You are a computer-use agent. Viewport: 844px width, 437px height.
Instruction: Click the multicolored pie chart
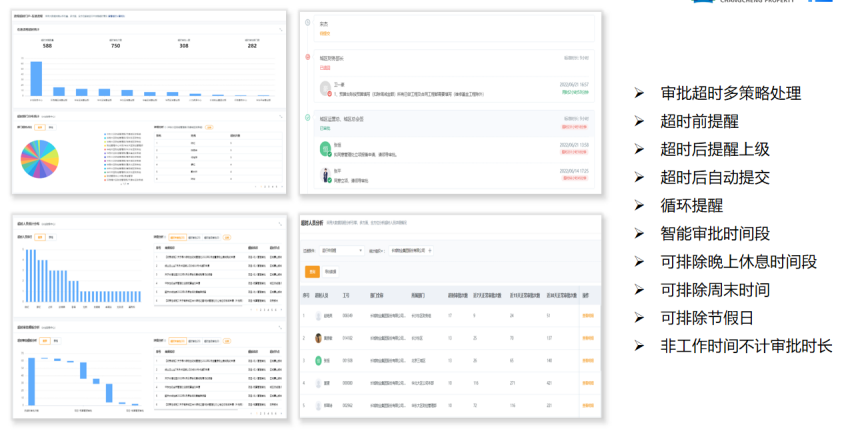[39, 159]
